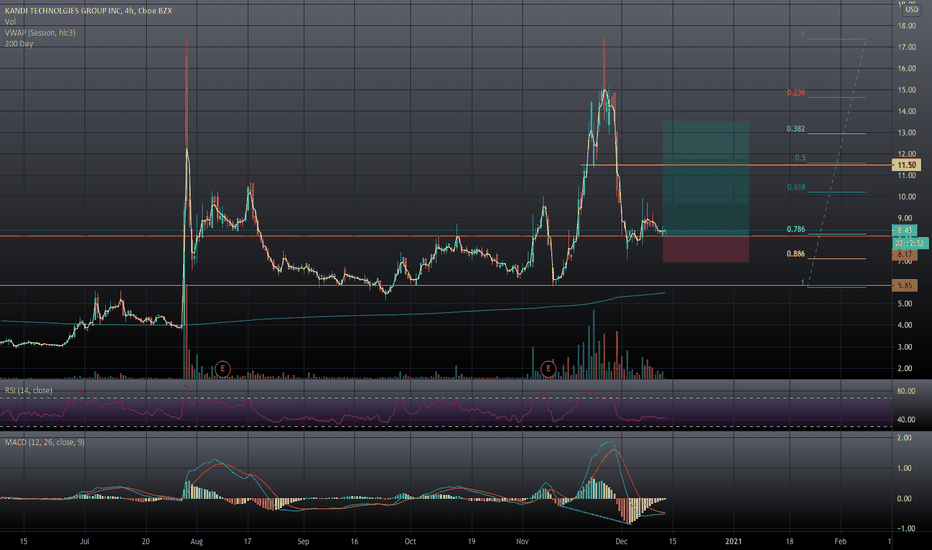Click the red stop-loss zone of position
Image resolution: width=932 pixels, height=550 pixels.
pos(706,249)
